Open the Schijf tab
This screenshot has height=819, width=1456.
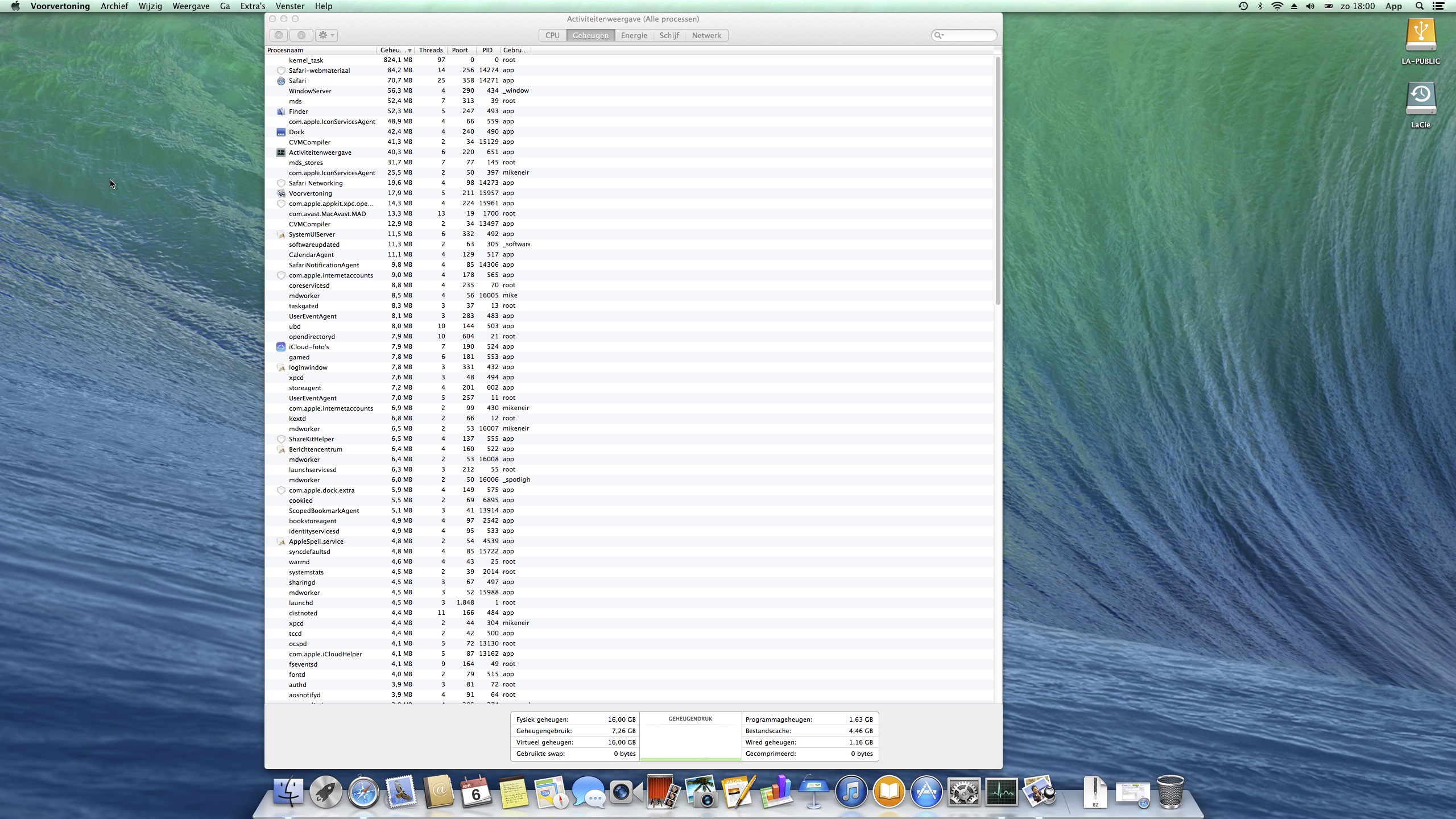(669, 35)
